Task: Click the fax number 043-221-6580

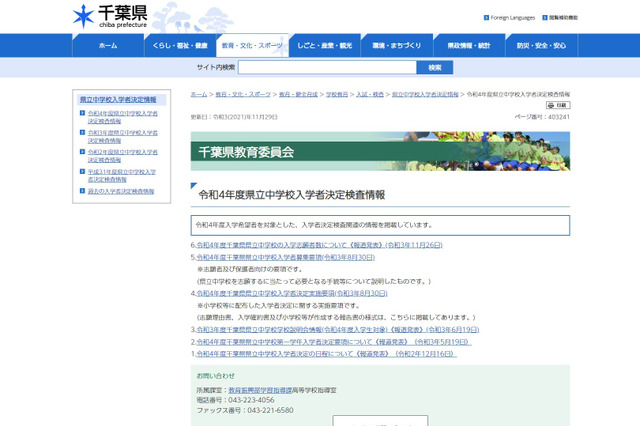Action: point(270,410)
